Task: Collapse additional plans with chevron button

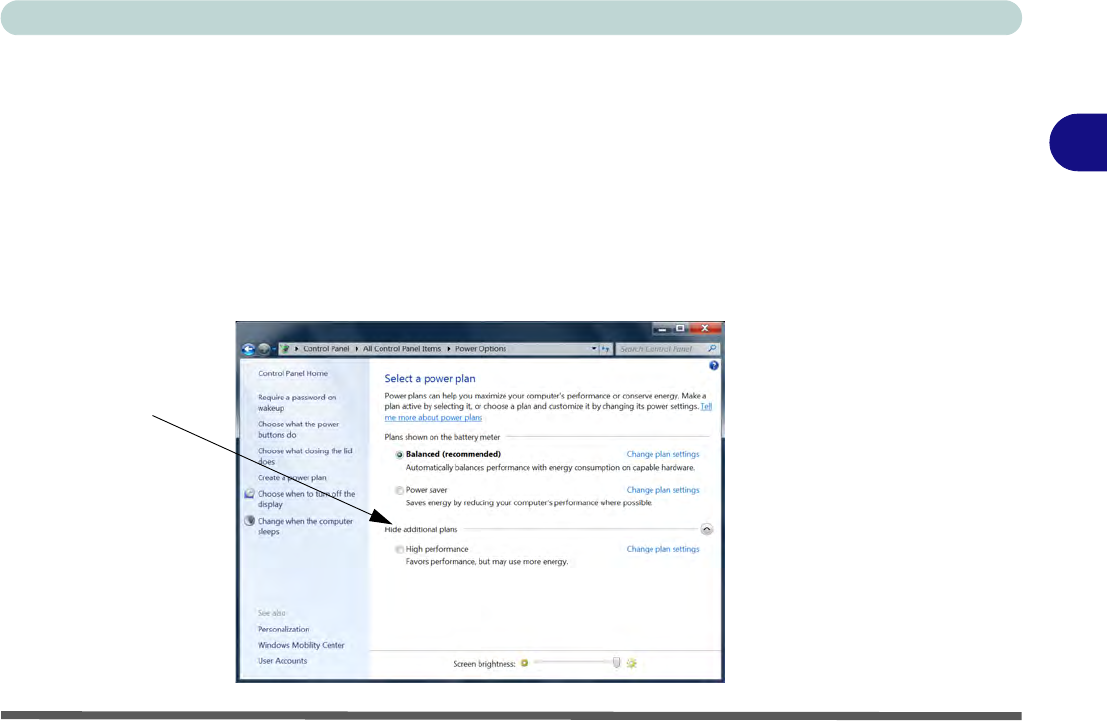Action: (707, 530)
